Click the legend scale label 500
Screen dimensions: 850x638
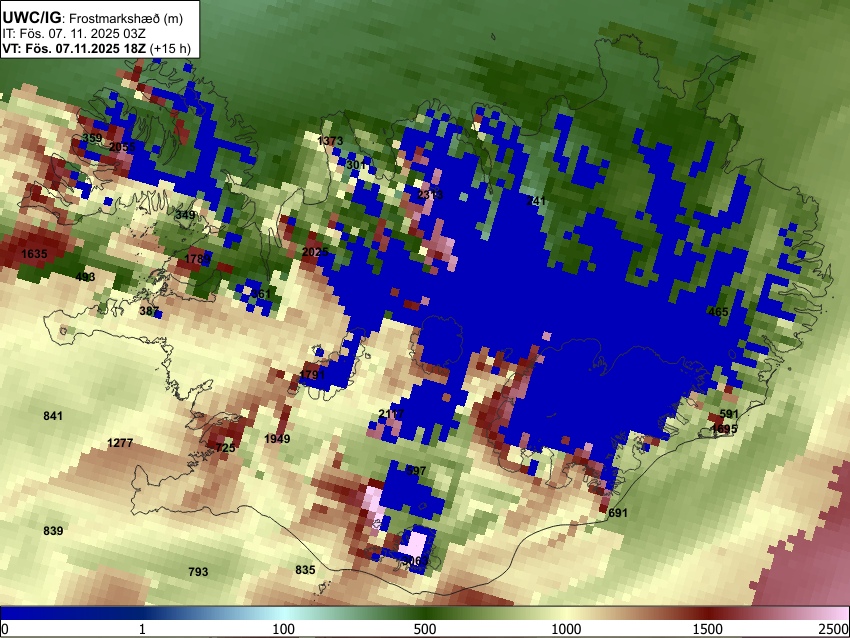[424, 629]
